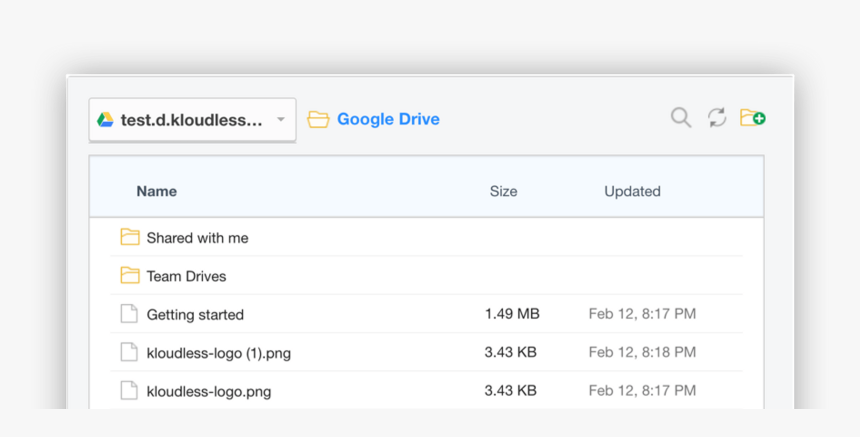Image resolution: width=860 pixels, height=437 pixels.
Task: Click the Feb 12, 8:18 PM date
Action: click(642, 352)
